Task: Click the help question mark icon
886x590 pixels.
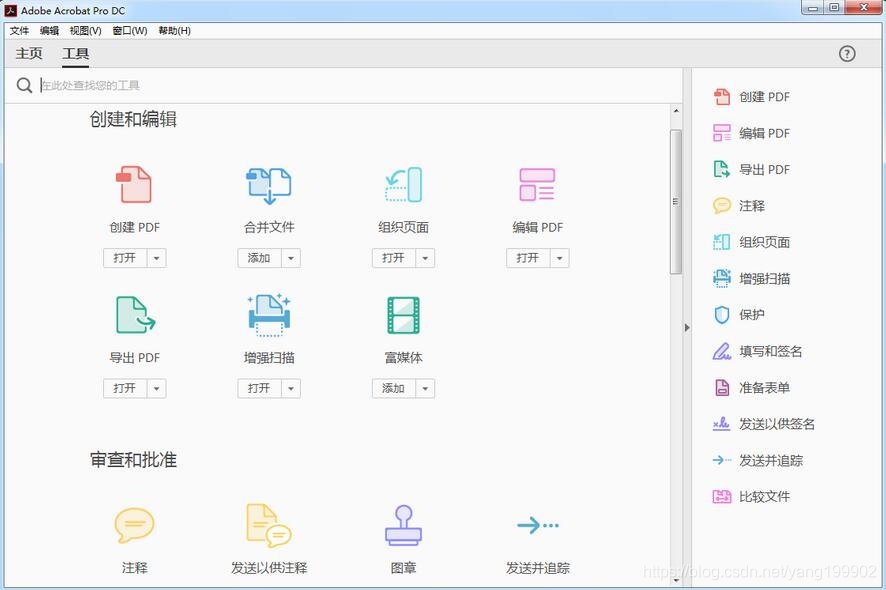Action: (846, 54)
